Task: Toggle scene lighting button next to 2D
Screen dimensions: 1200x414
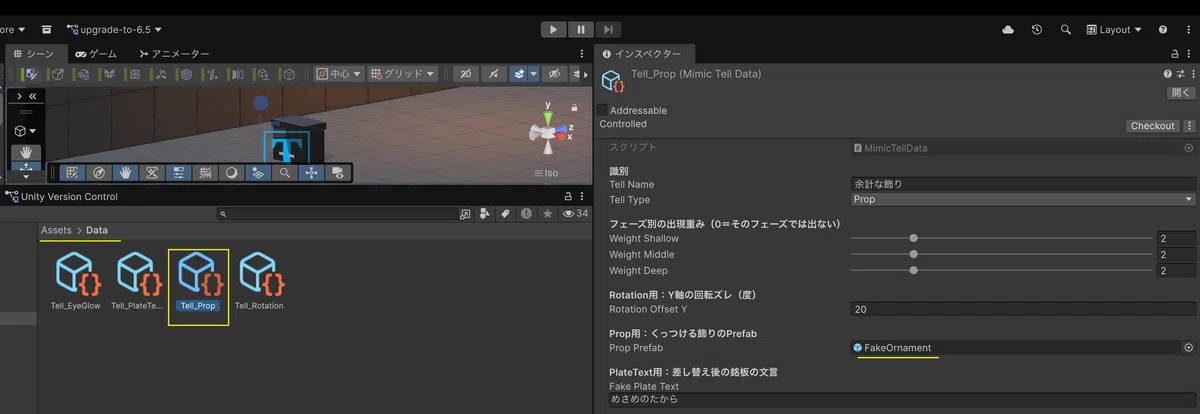Action: [x=494, y=74]
